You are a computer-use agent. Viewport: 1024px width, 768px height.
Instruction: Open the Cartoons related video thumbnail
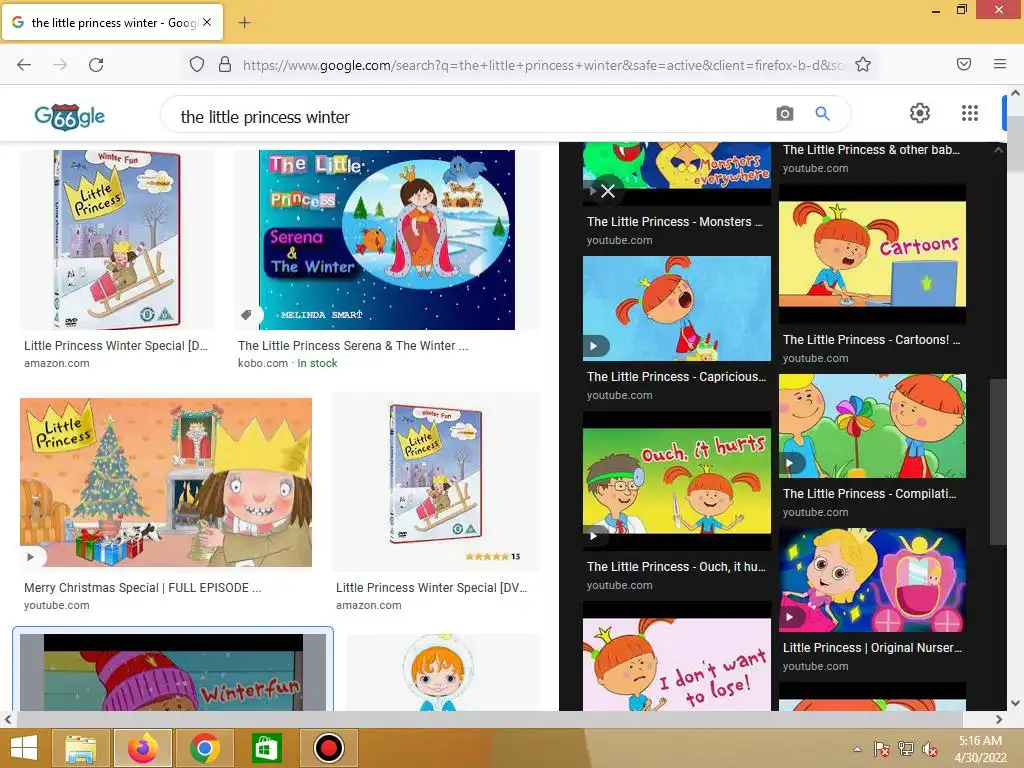click(872, 253)
